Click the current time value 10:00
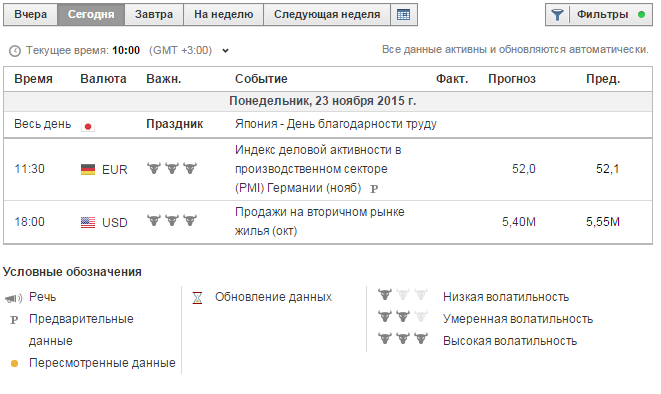 [126, 51]
